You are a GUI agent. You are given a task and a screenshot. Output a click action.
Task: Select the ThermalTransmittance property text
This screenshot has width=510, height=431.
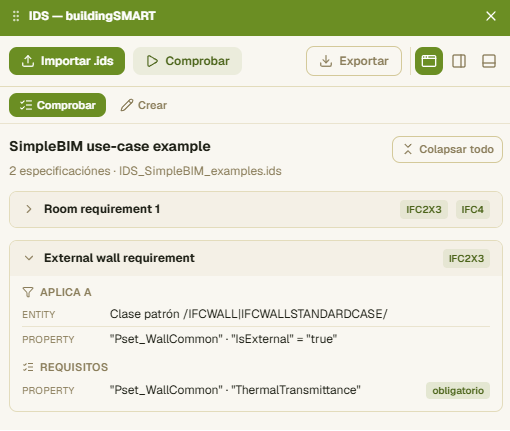coord(235,390)
